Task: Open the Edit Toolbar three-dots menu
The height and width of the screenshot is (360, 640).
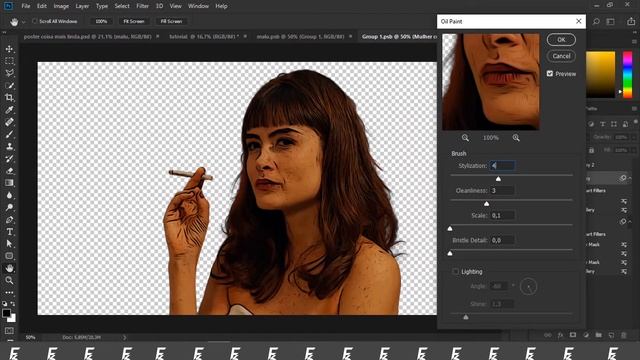Action: (9, 293)
